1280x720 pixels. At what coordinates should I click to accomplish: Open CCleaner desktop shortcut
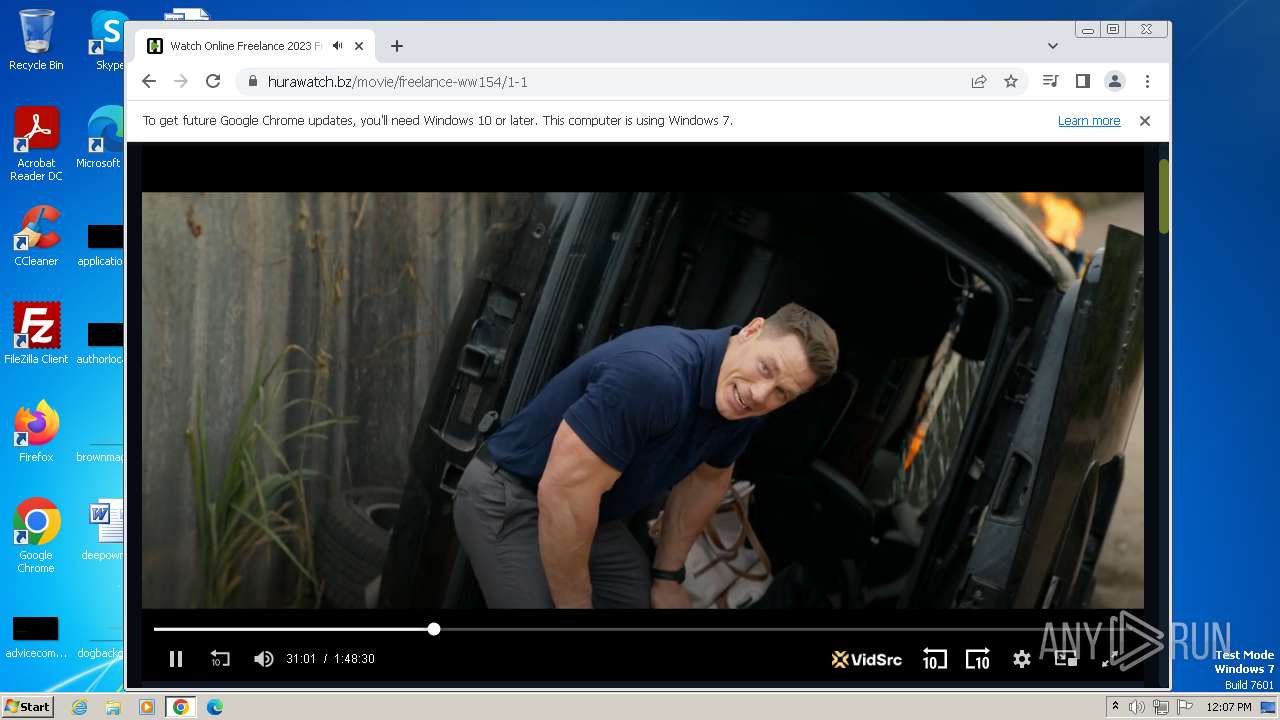[36, 236]
